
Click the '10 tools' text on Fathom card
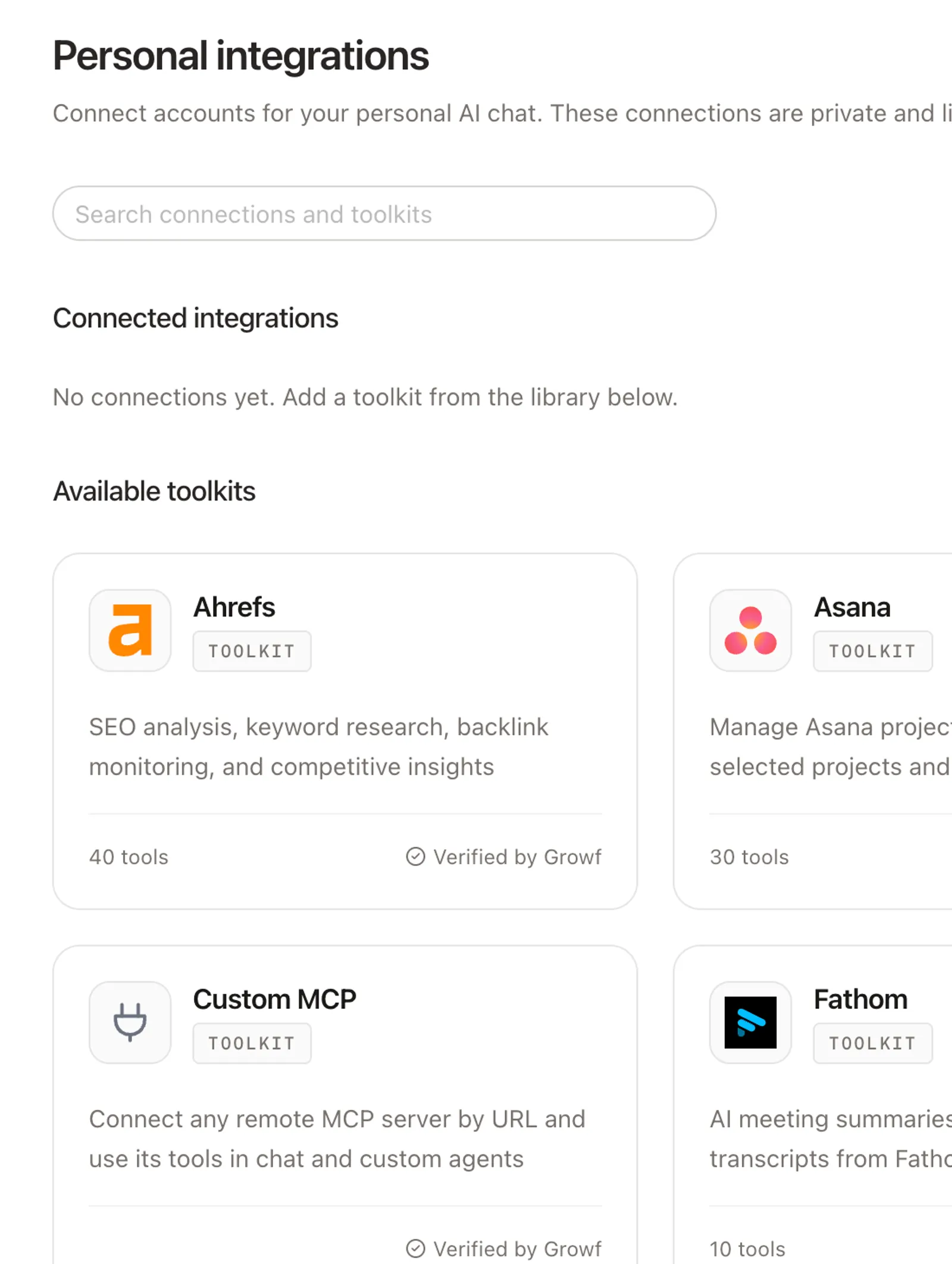pyautogui.click(x=747, y=1249)
